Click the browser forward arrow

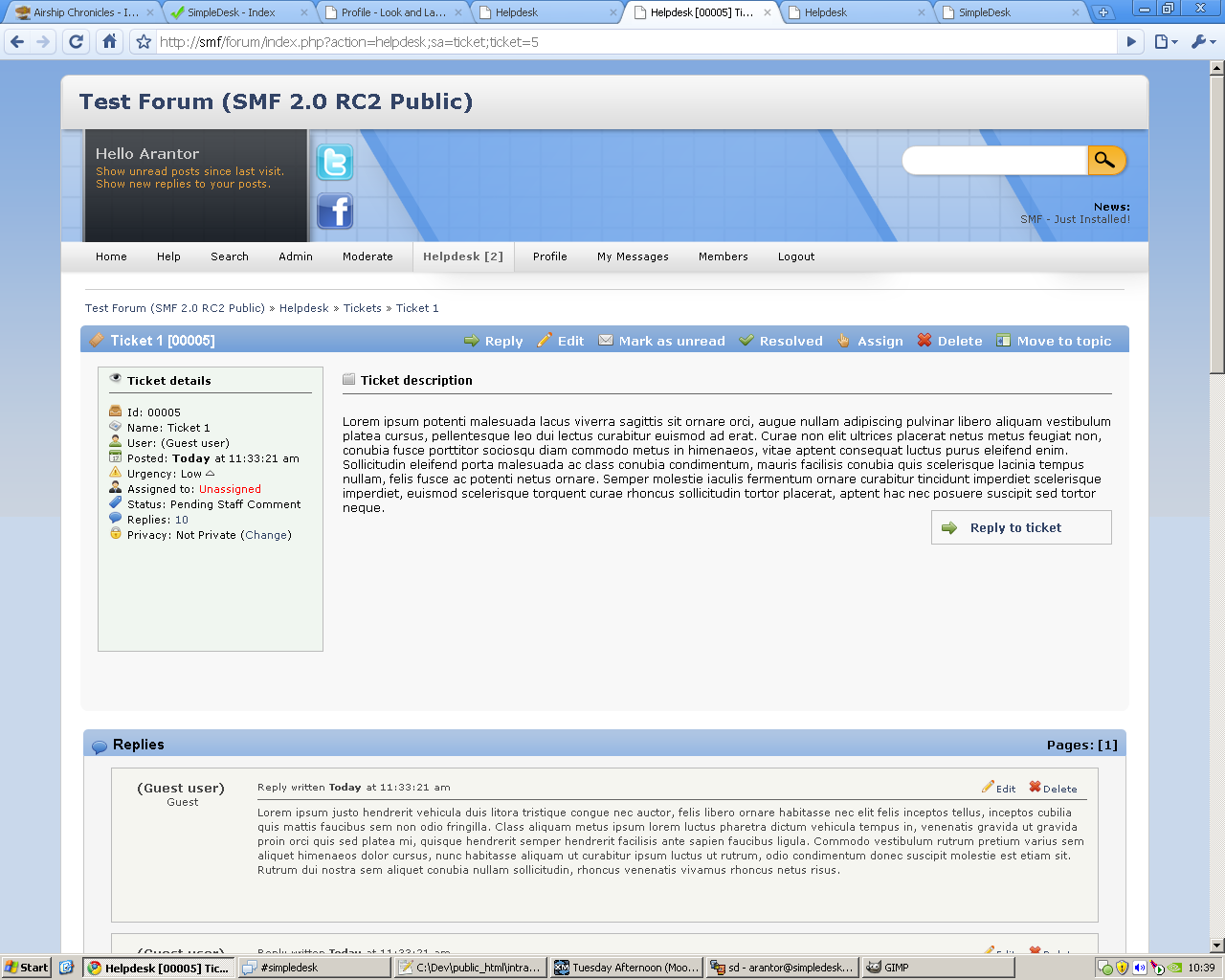[43, 42]
